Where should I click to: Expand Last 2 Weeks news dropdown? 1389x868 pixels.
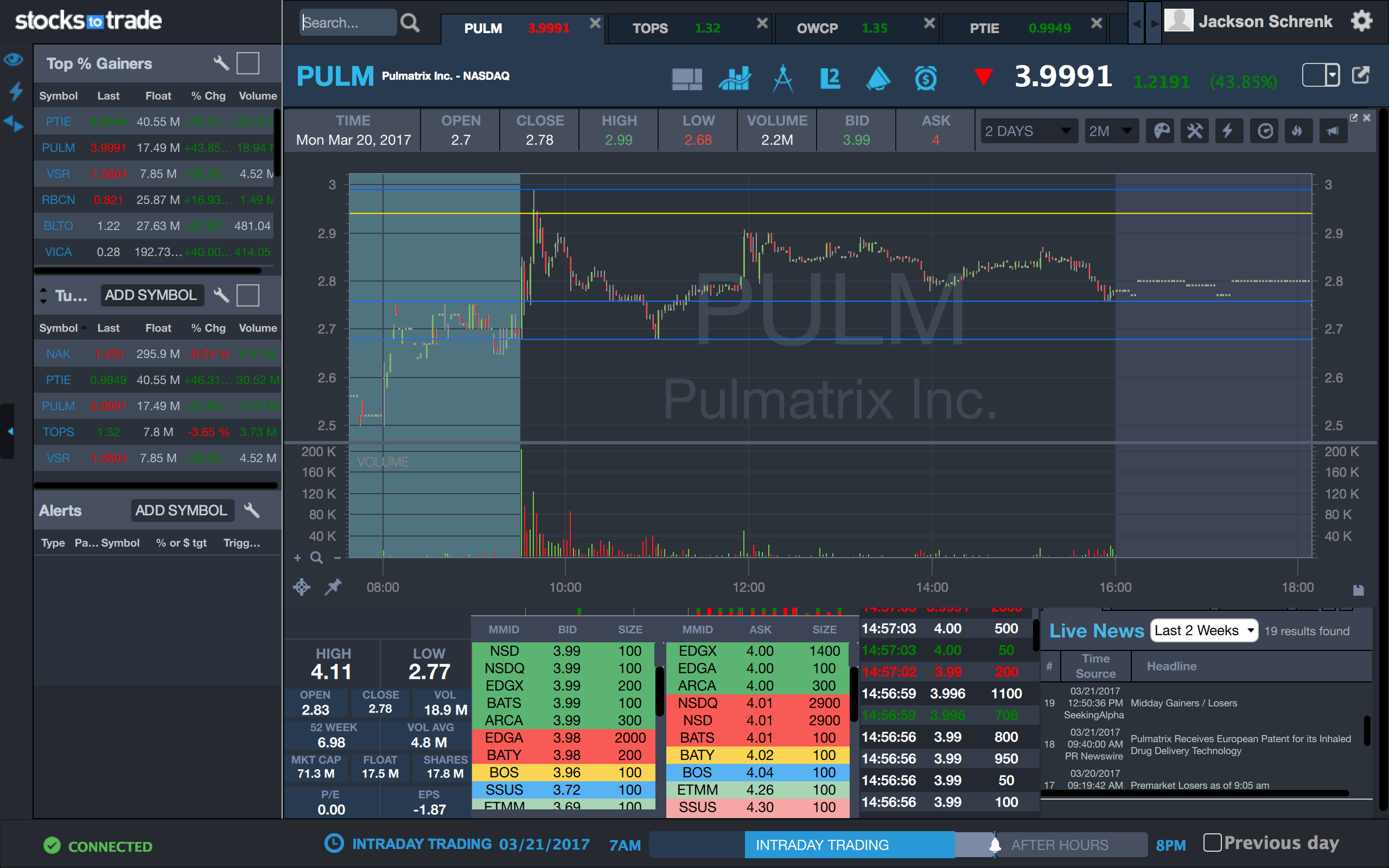click(1203, 630)
